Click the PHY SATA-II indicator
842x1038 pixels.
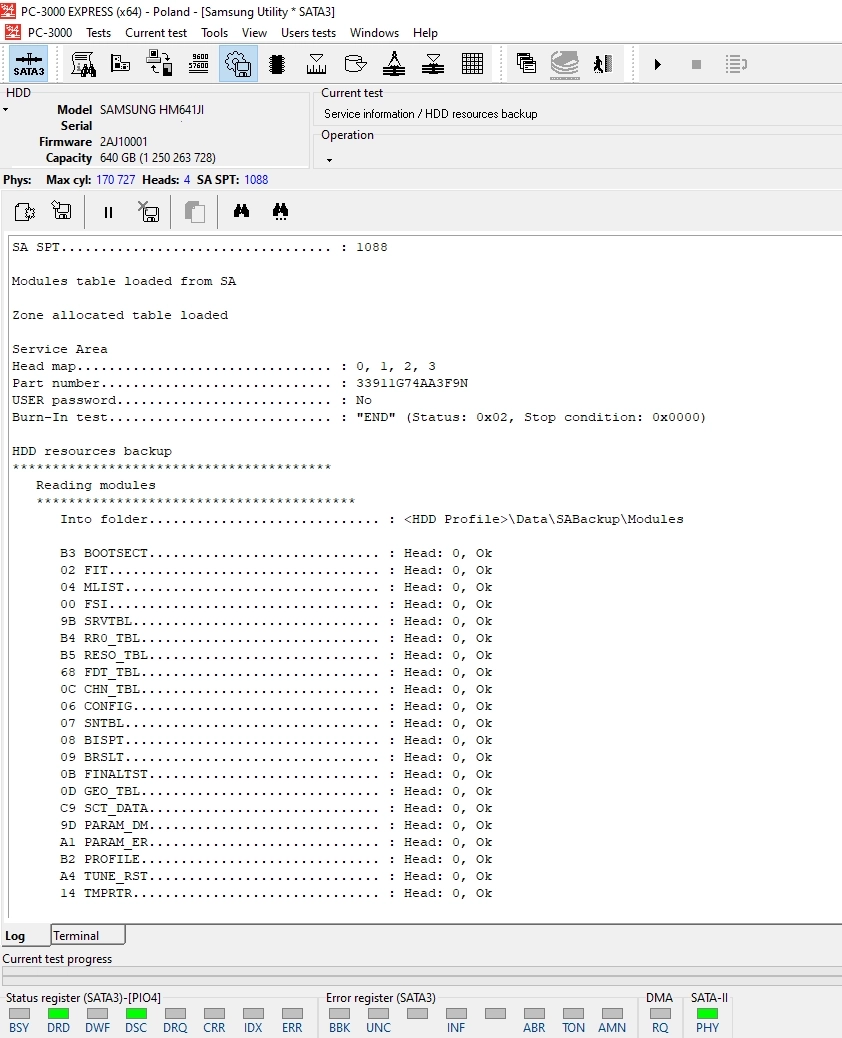click(x=707, y=1014)
